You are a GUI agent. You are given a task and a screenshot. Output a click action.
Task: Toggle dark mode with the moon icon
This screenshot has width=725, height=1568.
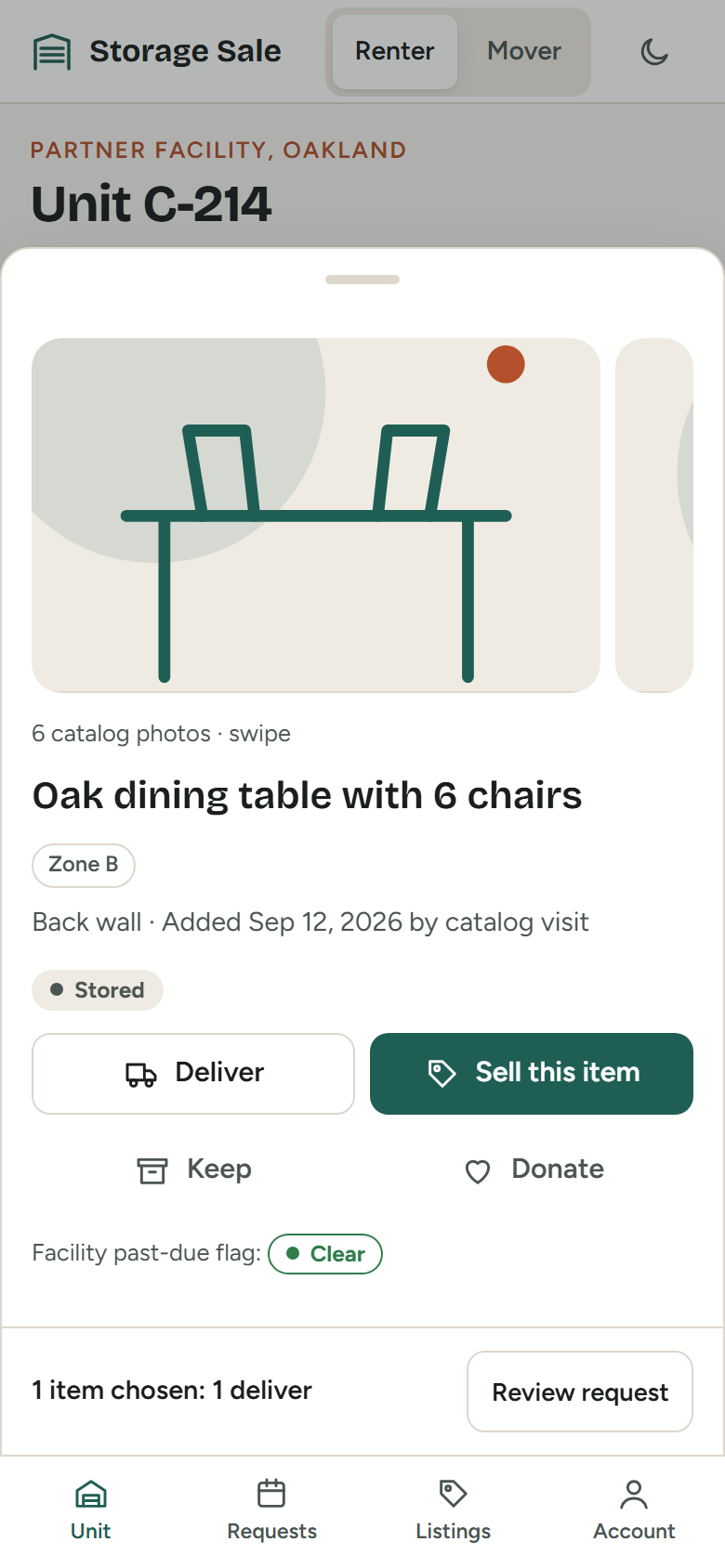coord(654,51)
